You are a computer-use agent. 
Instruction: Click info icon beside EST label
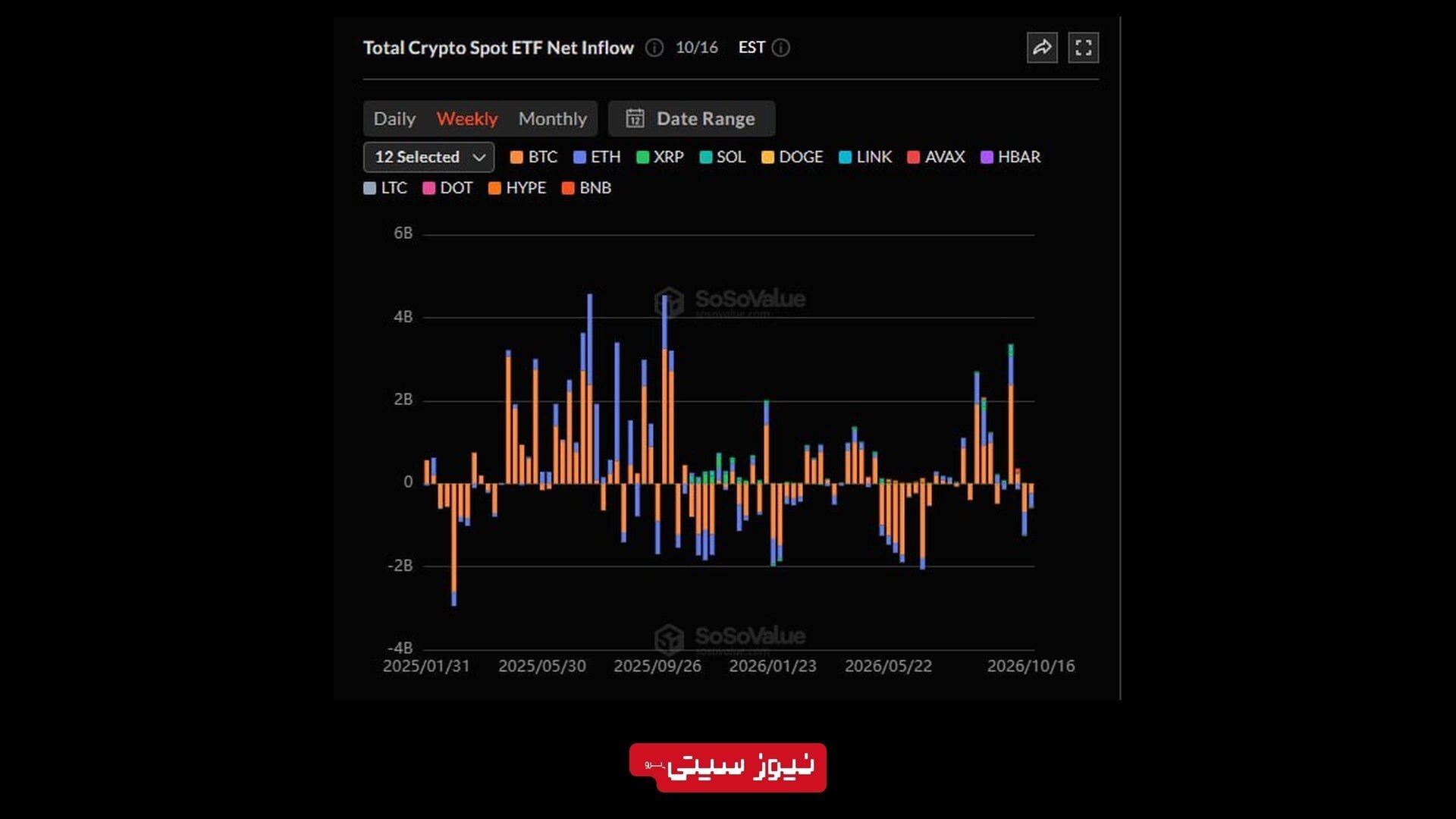tap(781, 48)
